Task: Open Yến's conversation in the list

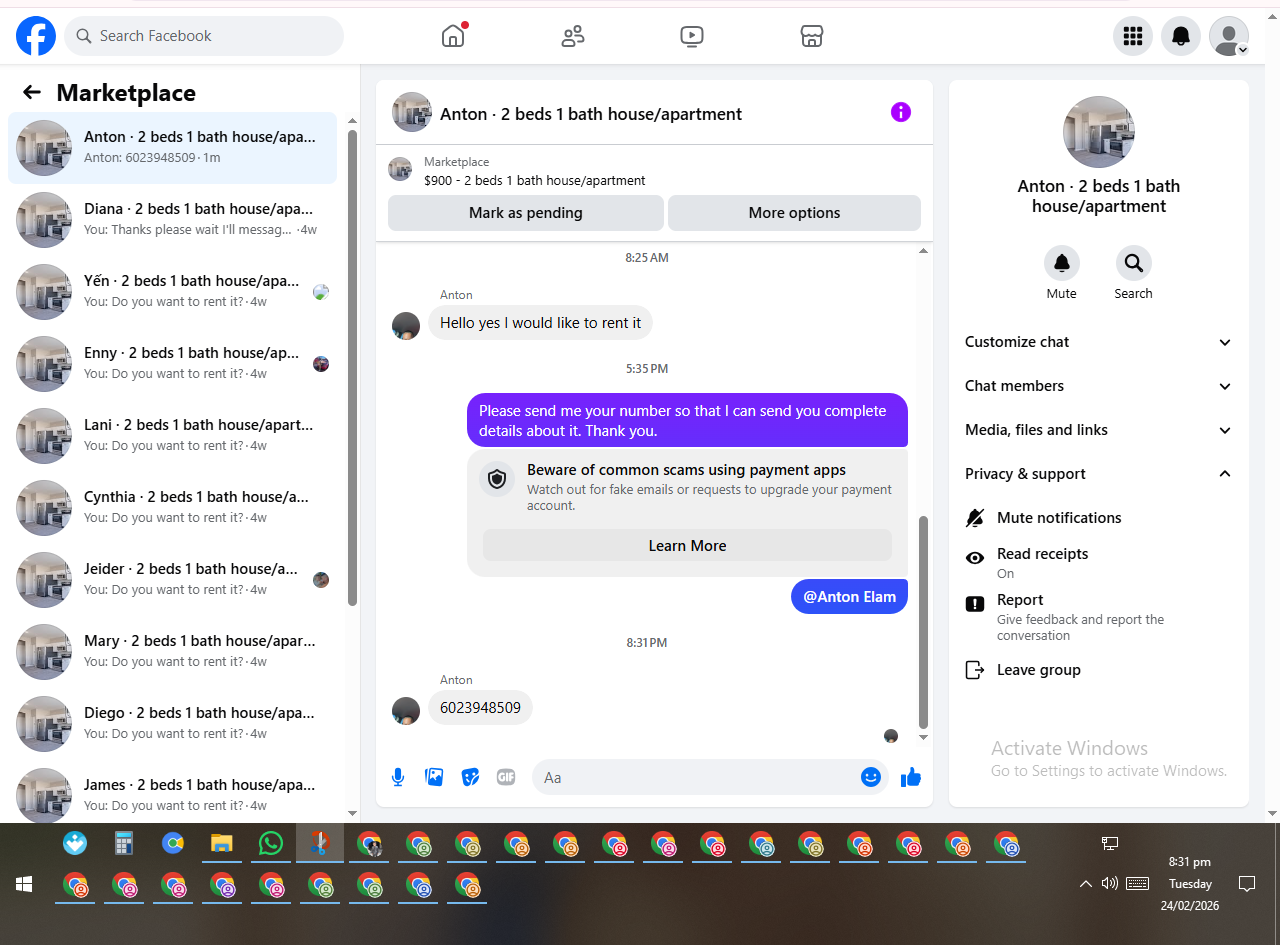Action: [x=172, y=292]
